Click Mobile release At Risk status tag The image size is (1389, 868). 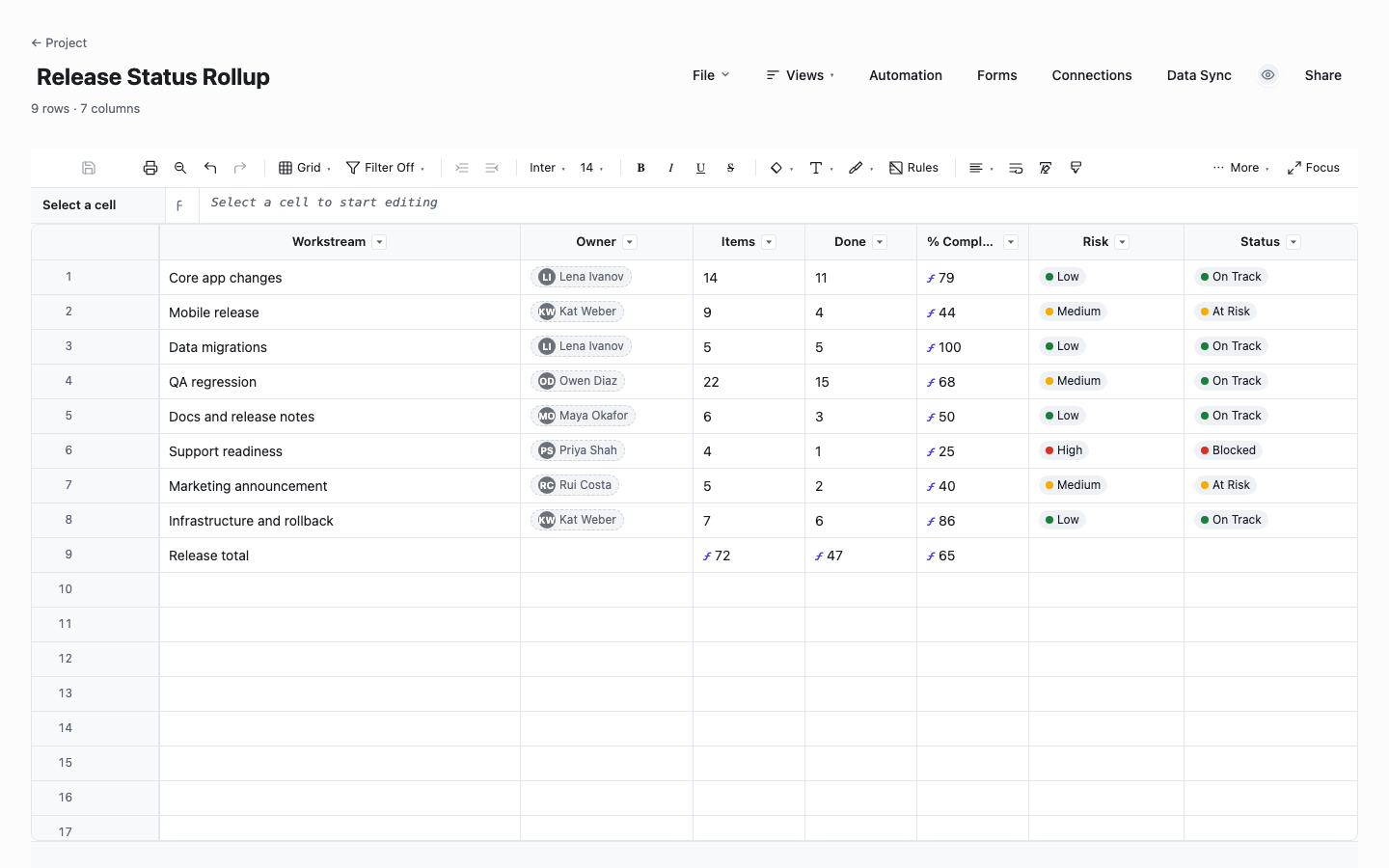[x=1225, y=312]
